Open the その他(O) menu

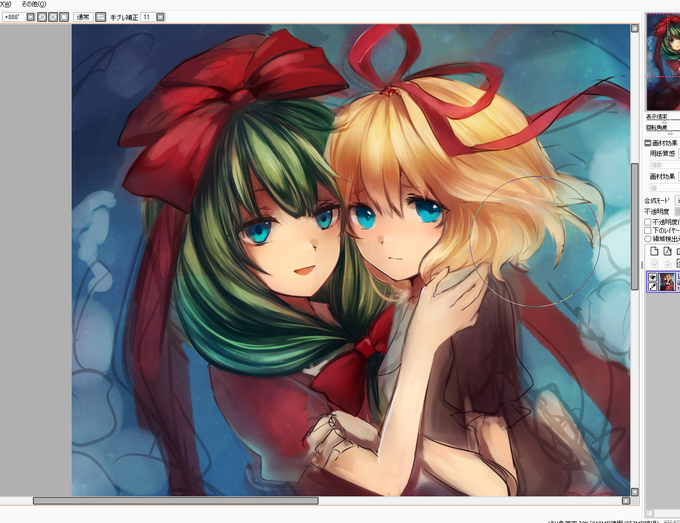(34, 4)
